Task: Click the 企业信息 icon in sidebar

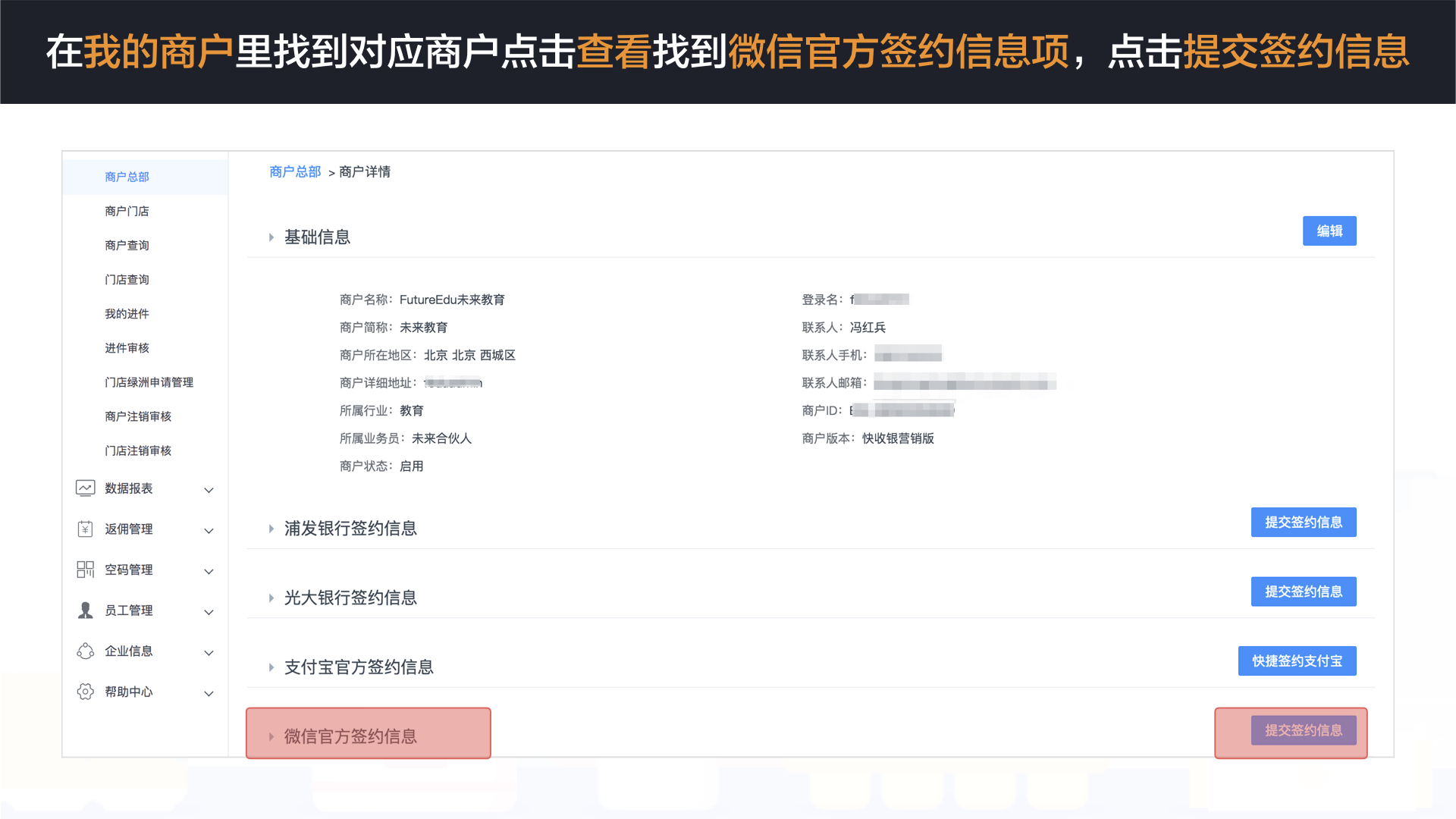Action: pos(85,651)
